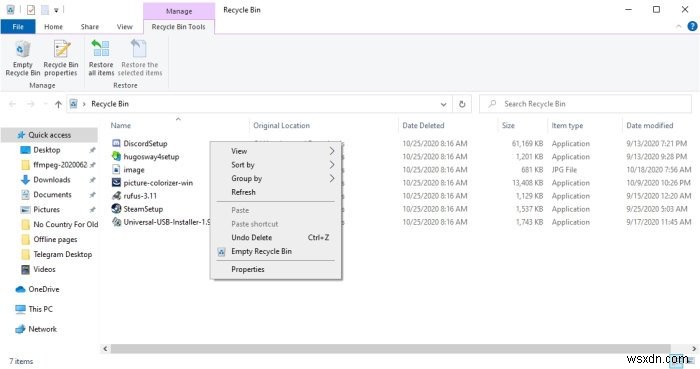
Task: Select No Country For Old folder
Action: pyautogui.click(x=66, y=224)
